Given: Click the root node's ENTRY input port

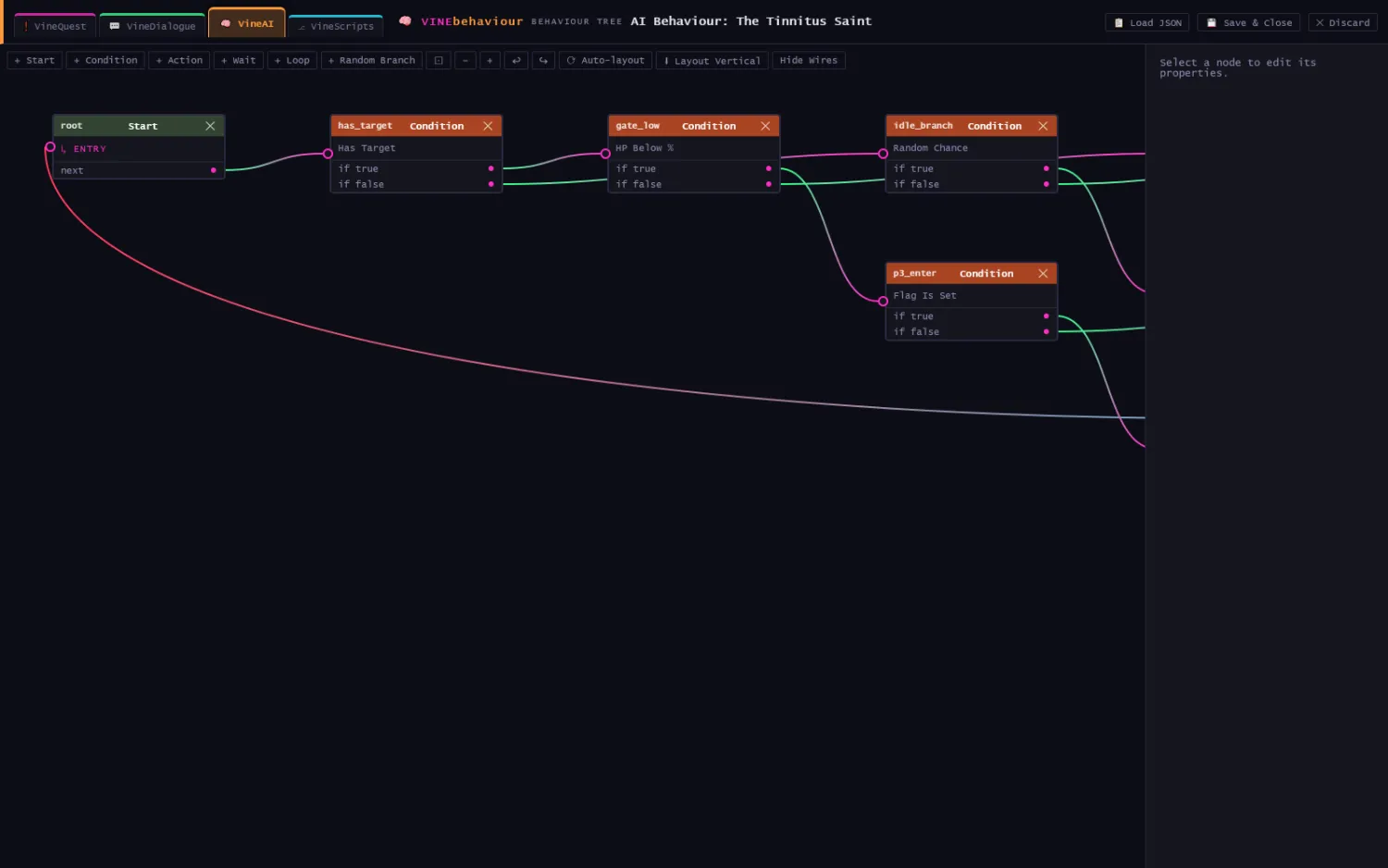Looking at the screenshot, I should pos(50,147).
